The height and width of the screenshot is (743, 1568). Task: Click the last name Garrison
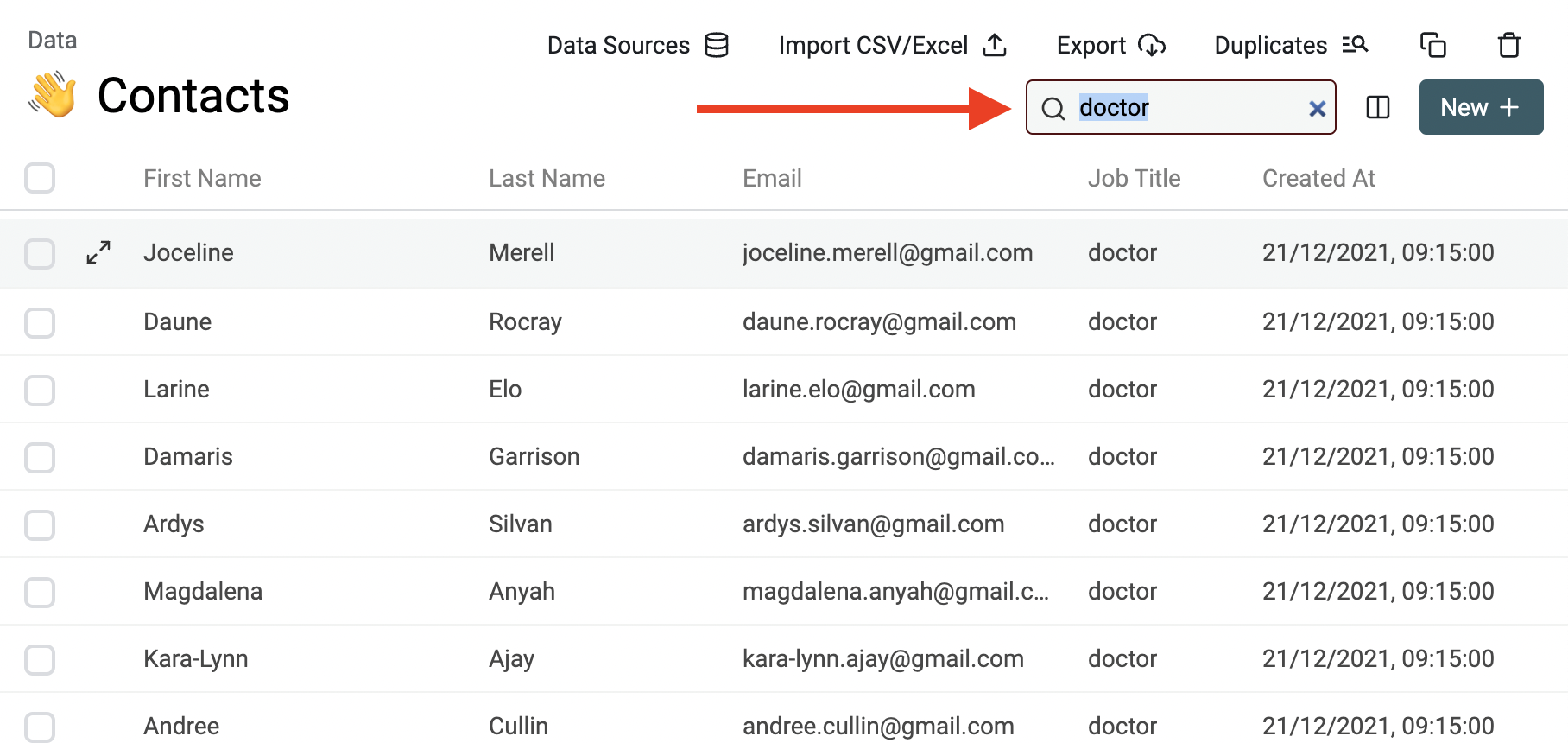click(x=534, y=456)
